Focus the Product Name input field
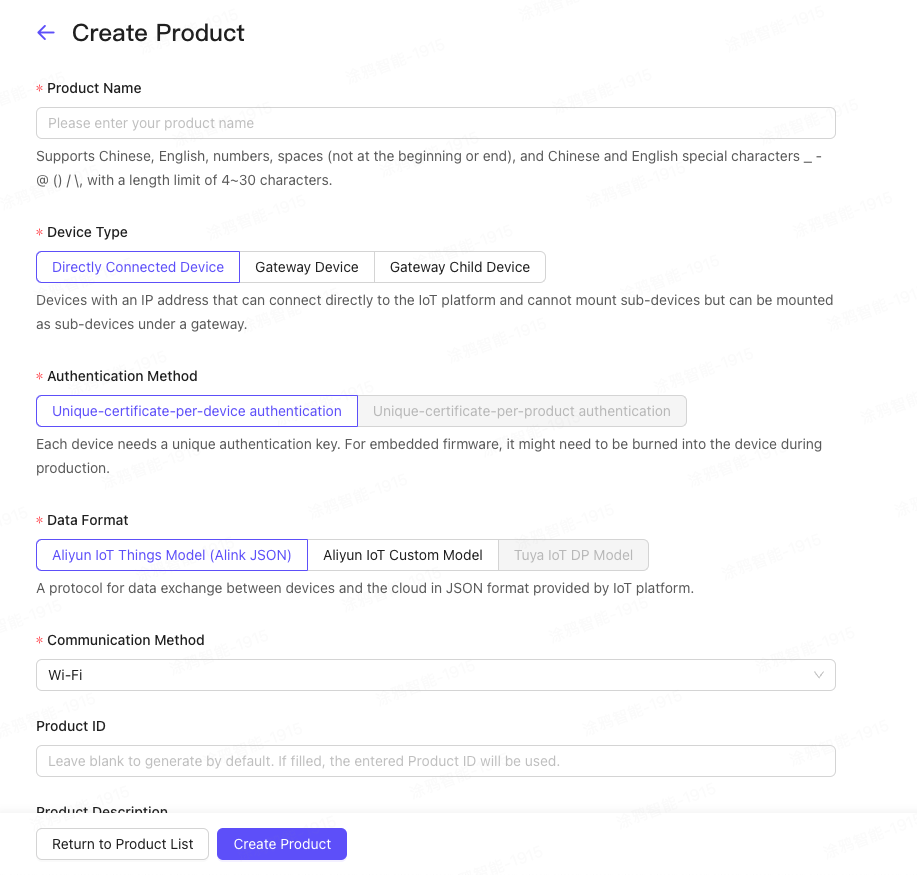 tap(435, 123)
